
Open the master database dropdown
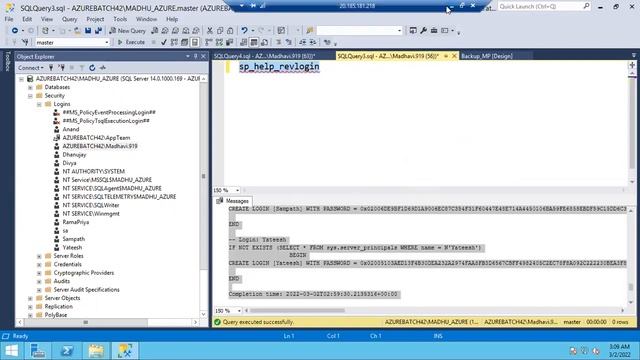click(x=107, y=42)
